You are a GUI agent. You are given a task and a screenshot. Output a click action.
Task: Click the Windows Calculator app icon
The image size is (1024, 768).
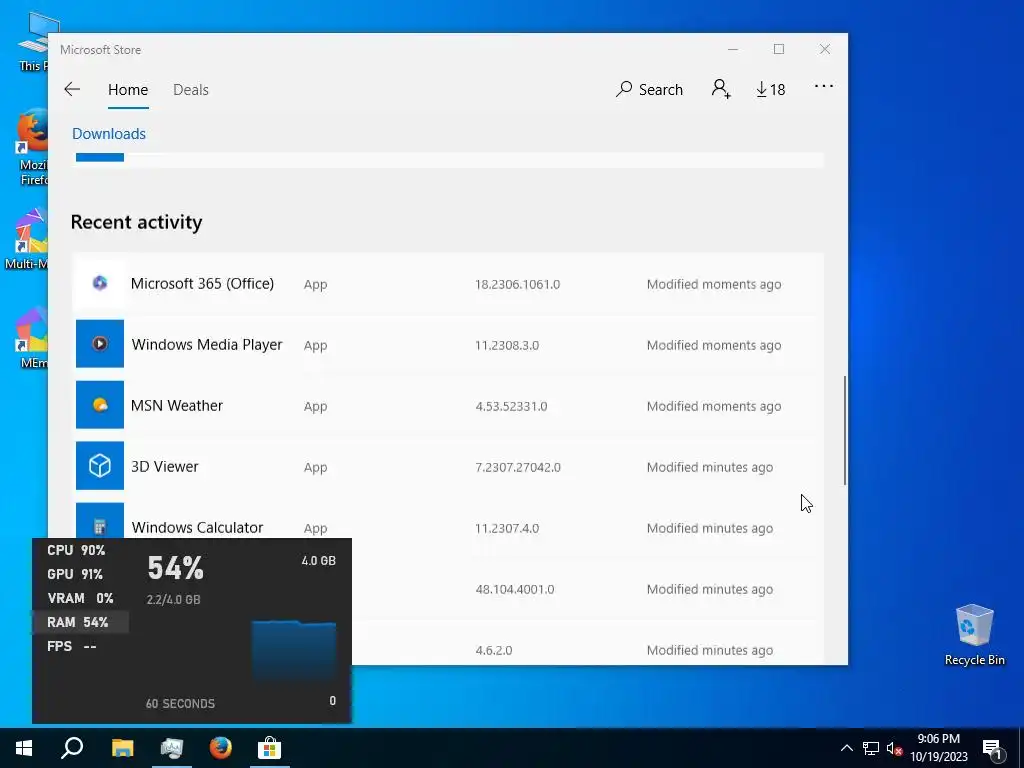click(x=100, y=521)
